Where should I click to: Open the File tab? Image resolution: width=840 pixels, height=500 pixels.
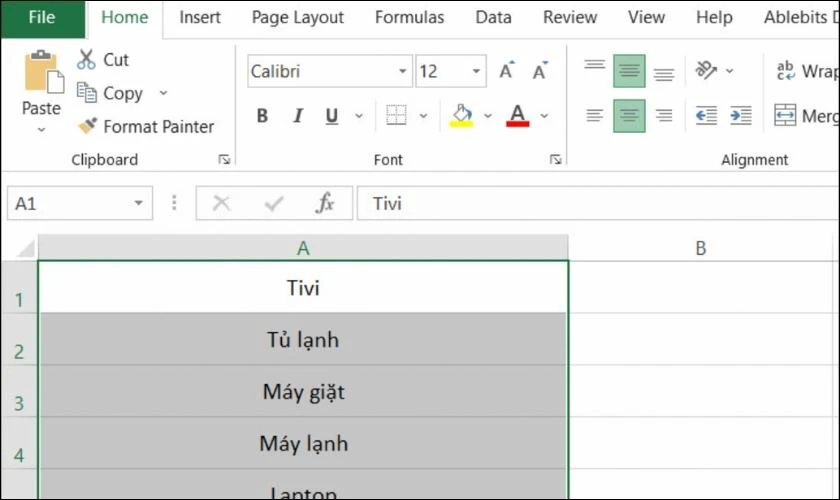pyautogui.click(x=42, y=18)
